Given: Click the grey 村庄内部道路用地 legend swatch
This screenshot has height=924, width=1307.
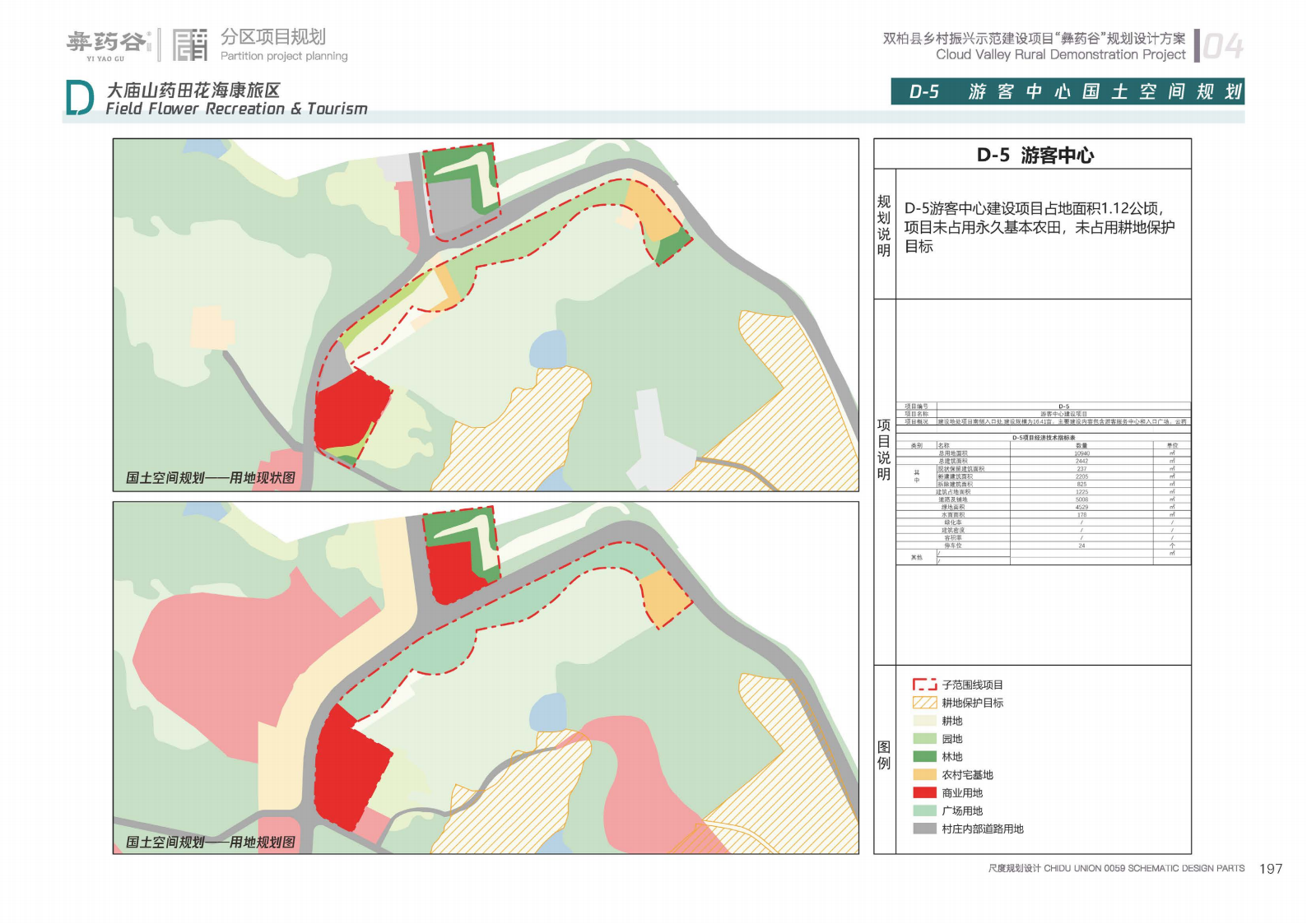Looking at the screenshot, I should click(x=924, y=829).
